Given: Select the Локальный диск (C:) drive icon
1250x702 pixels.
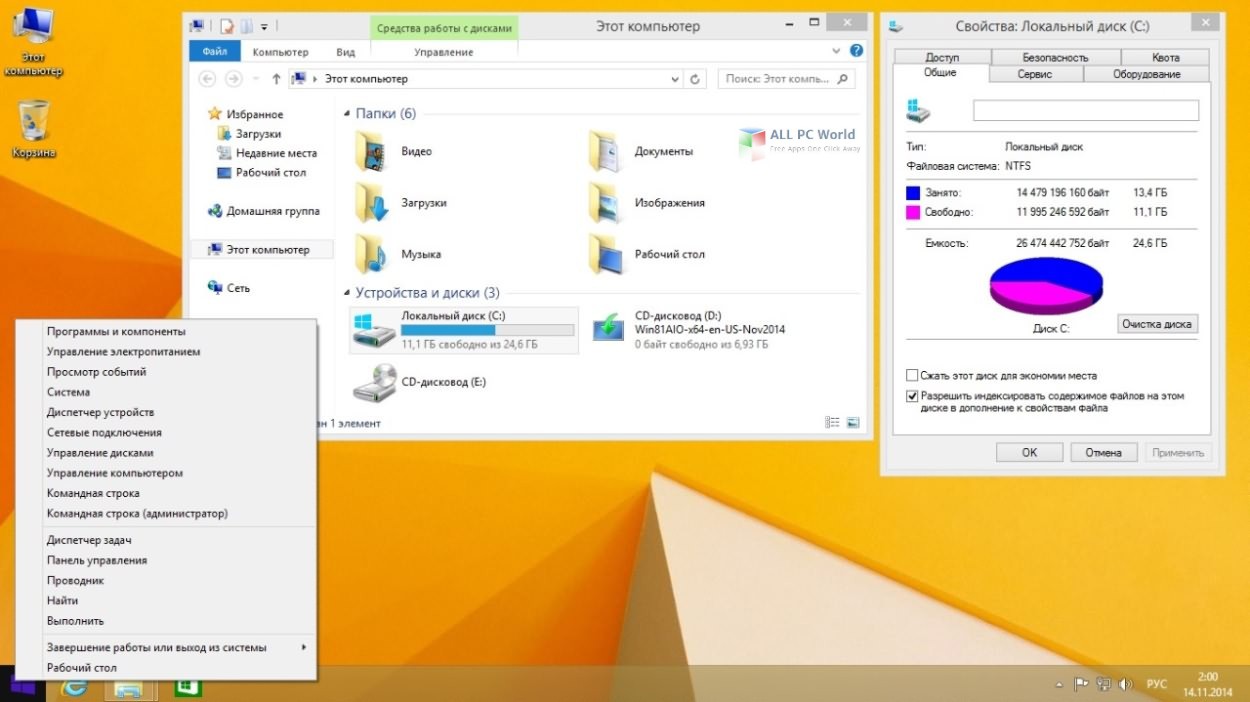Looking at the screenshot, I should [x=373, y=330].
